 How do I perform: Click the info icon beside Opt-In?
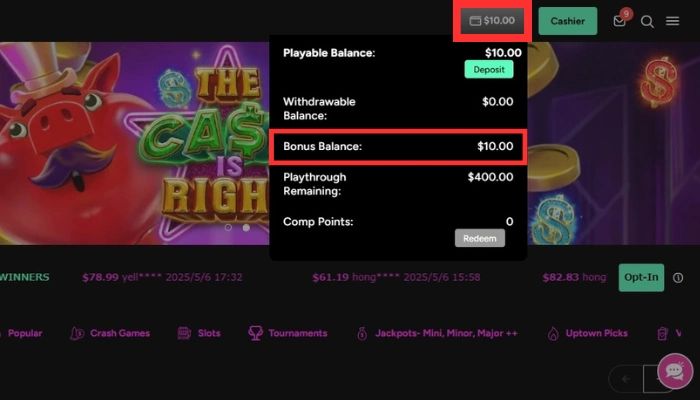pos(678,278)
